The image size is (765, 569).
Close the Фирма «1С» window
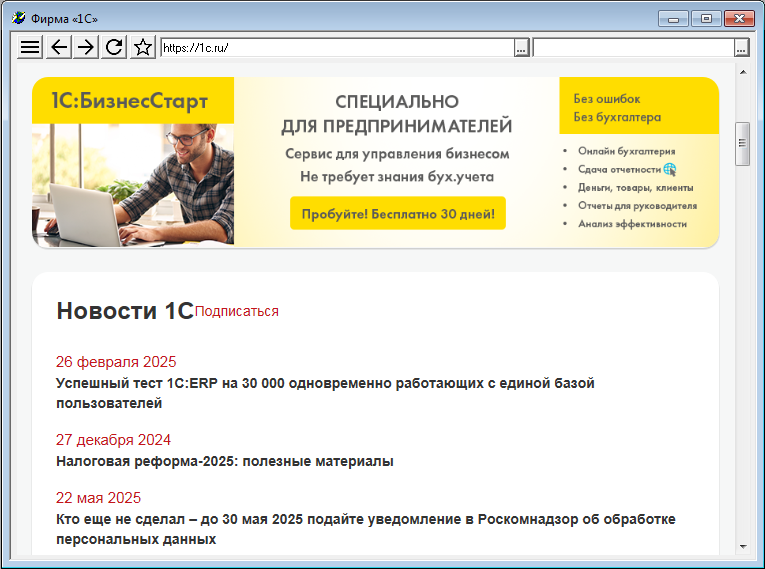pyautogui.click(x=739, y=19)
